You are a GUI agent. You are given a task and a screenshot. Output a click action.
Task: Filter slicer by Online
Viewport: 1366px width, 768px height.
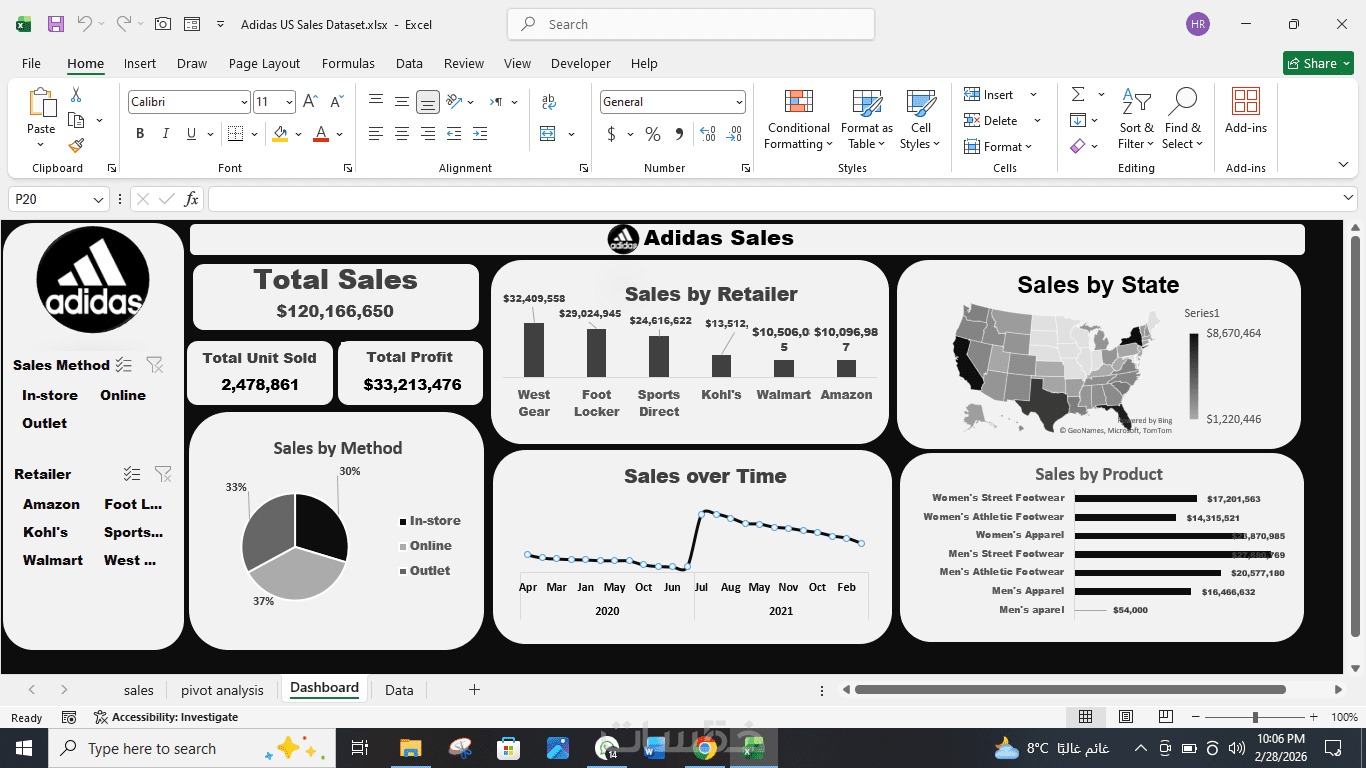click(x=123, y=395)
